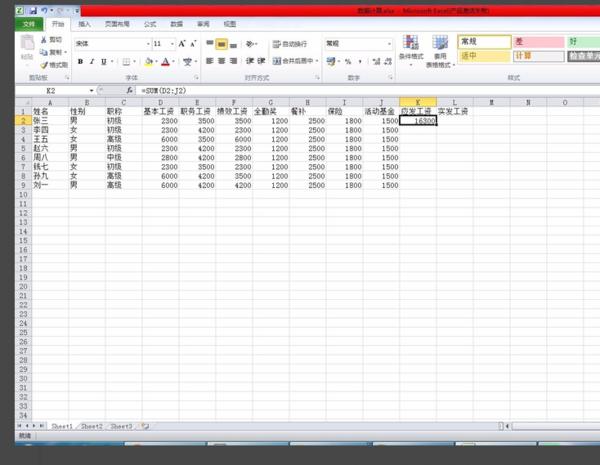Switch to the 插入 (Insert) ribbon tab
This screenshot has height=465, width=600.
click(84, 22)
